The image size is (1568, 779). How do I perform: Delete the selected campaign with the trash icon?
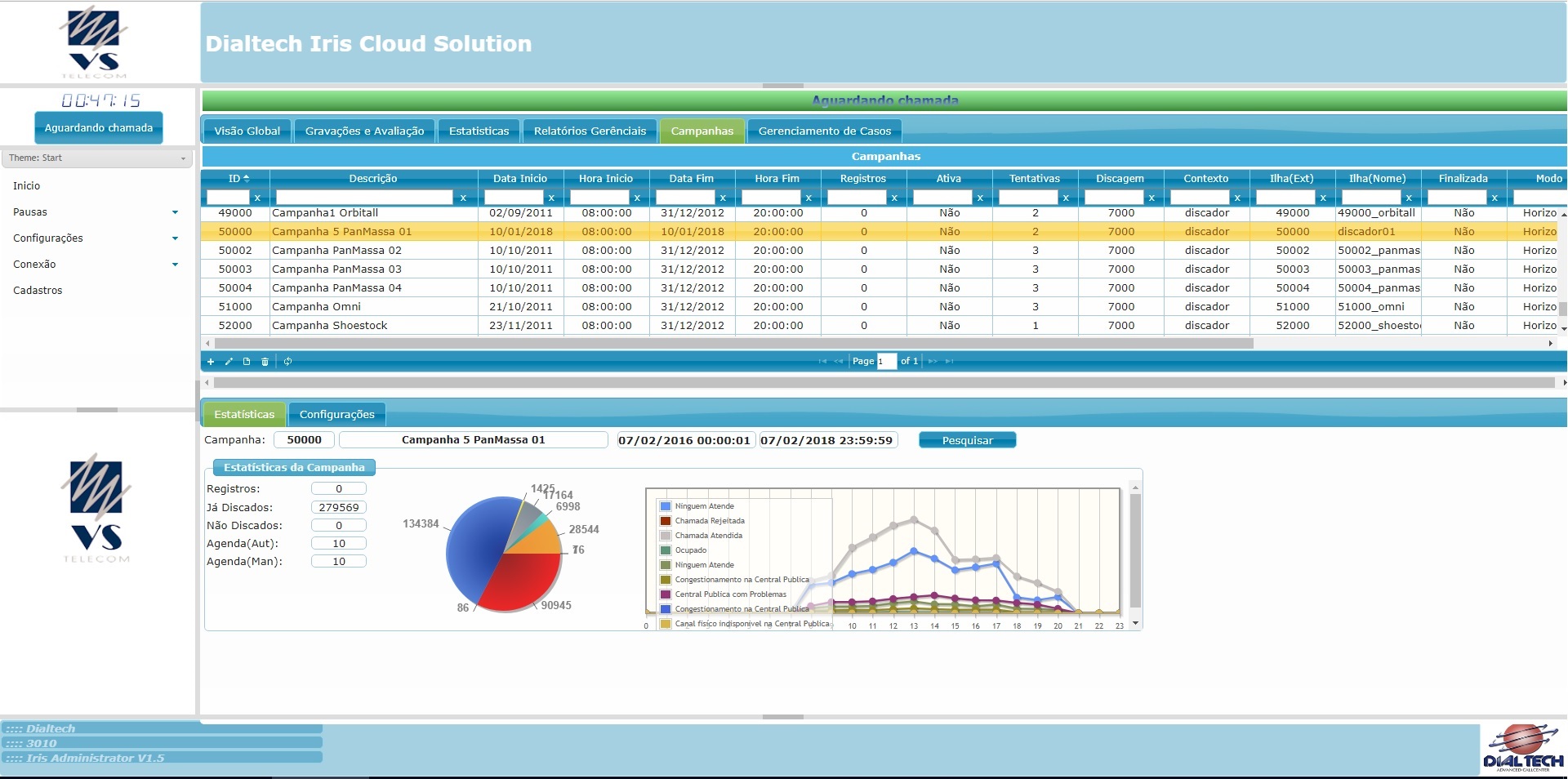click(x=265, y=362)
